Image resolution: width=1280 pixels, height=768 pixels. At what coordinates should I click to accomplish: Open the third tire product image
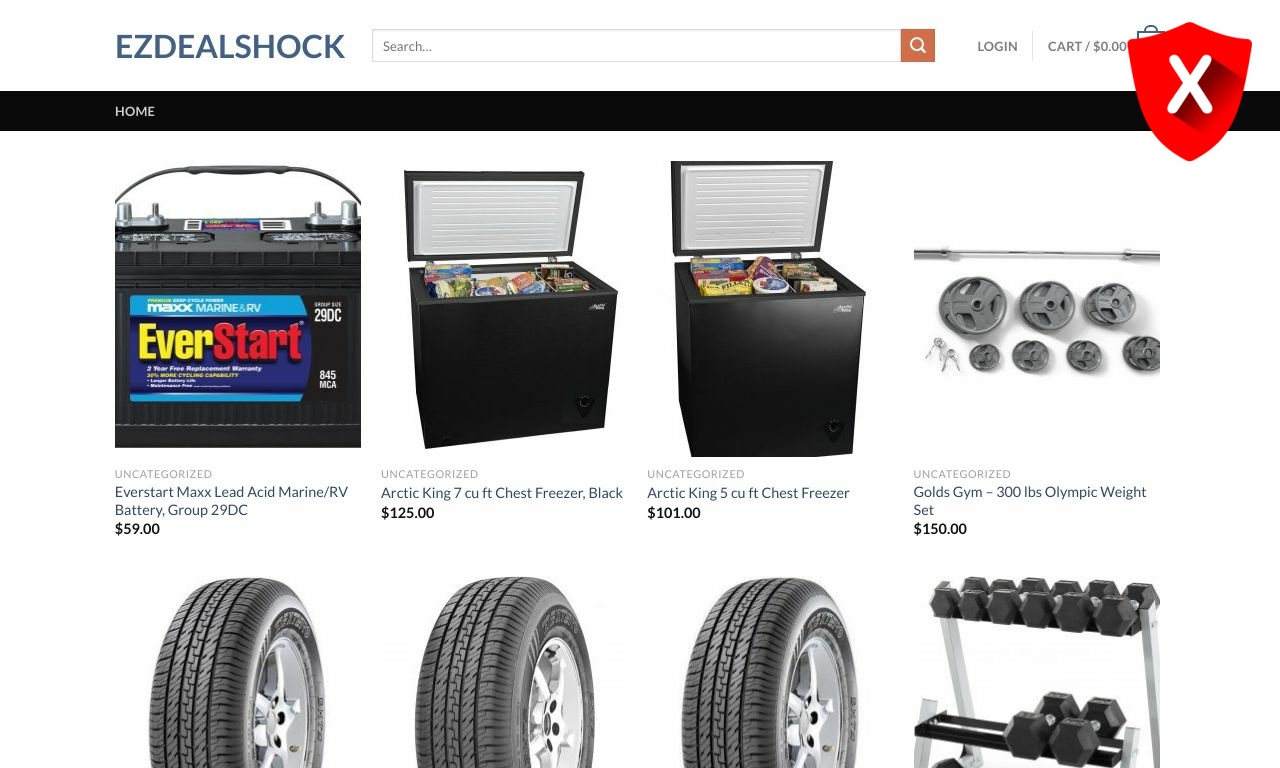[770, 672]
